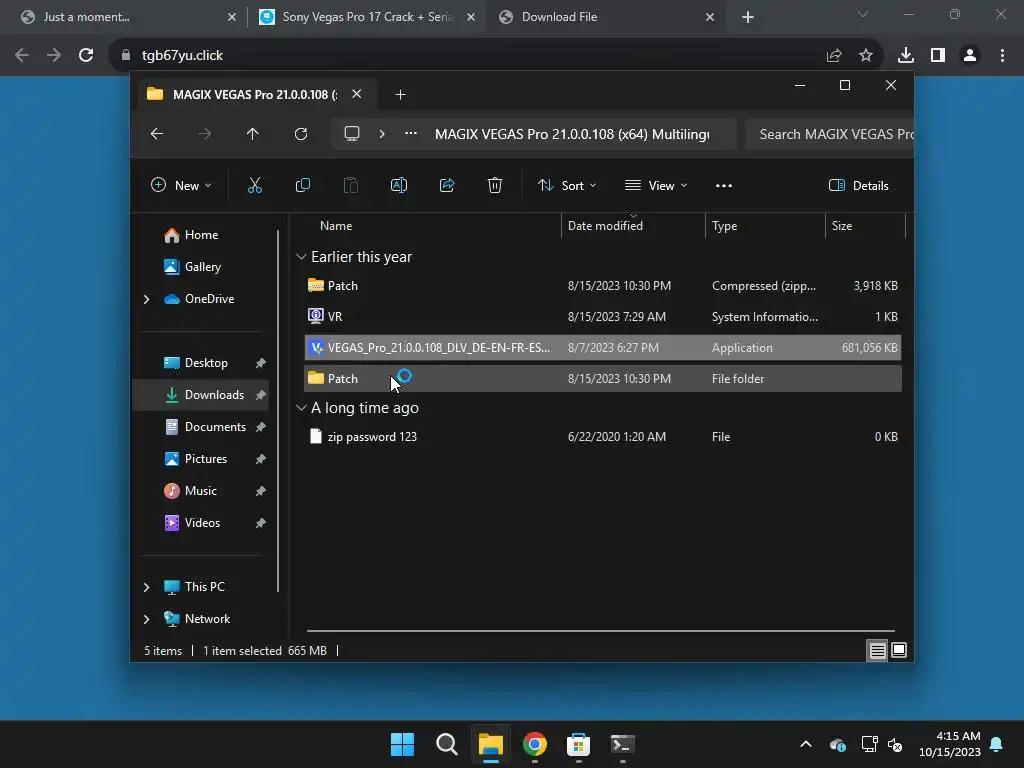The height and width of the screenshot is (768, 1024).
Task: Click the PC icon in address bar
Action: coord(352,134)
